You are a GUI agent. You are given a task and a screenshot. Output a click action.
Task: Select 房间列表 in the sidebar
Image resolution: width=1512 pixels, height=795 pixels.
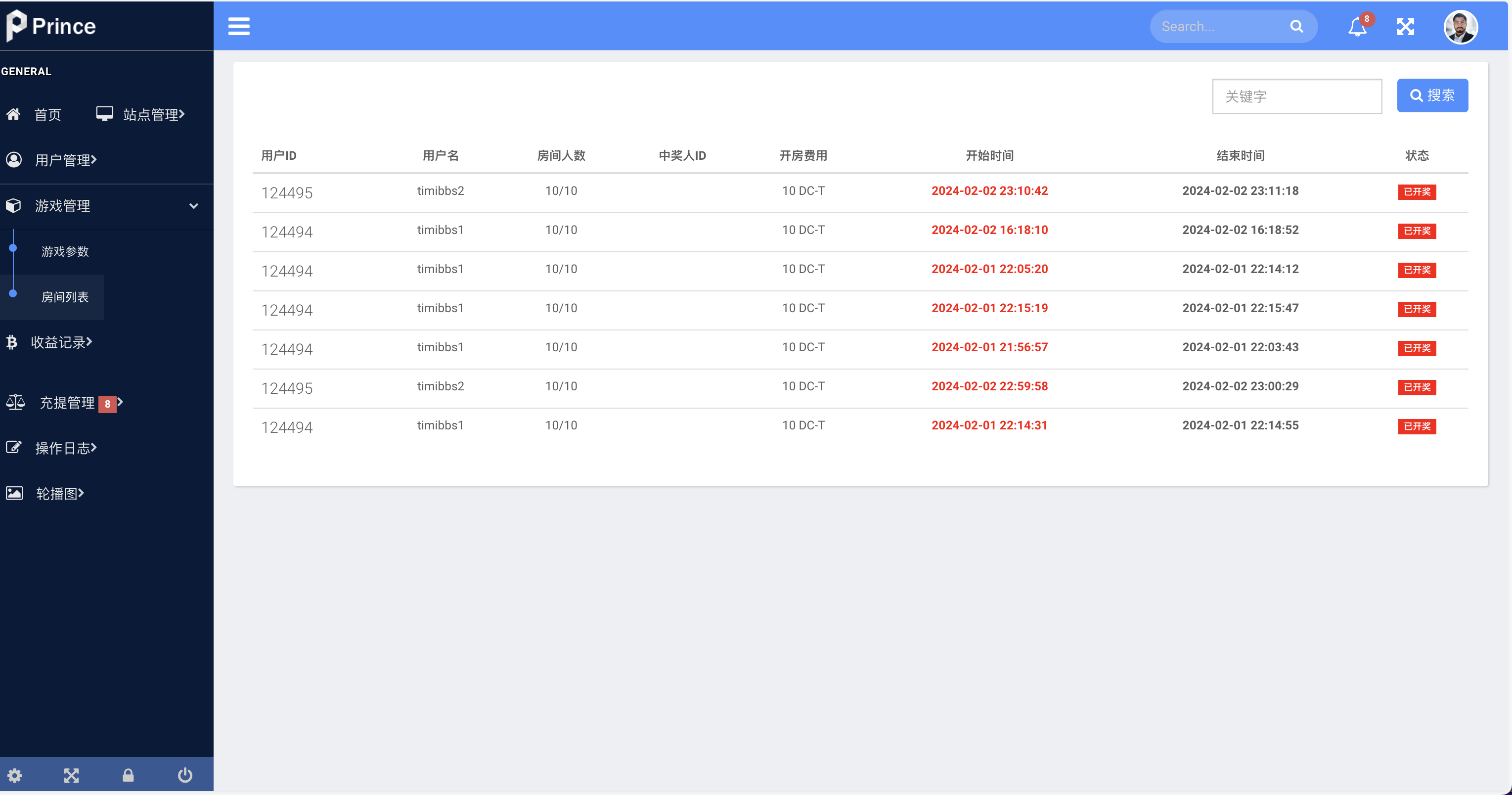tap(65, 296)
